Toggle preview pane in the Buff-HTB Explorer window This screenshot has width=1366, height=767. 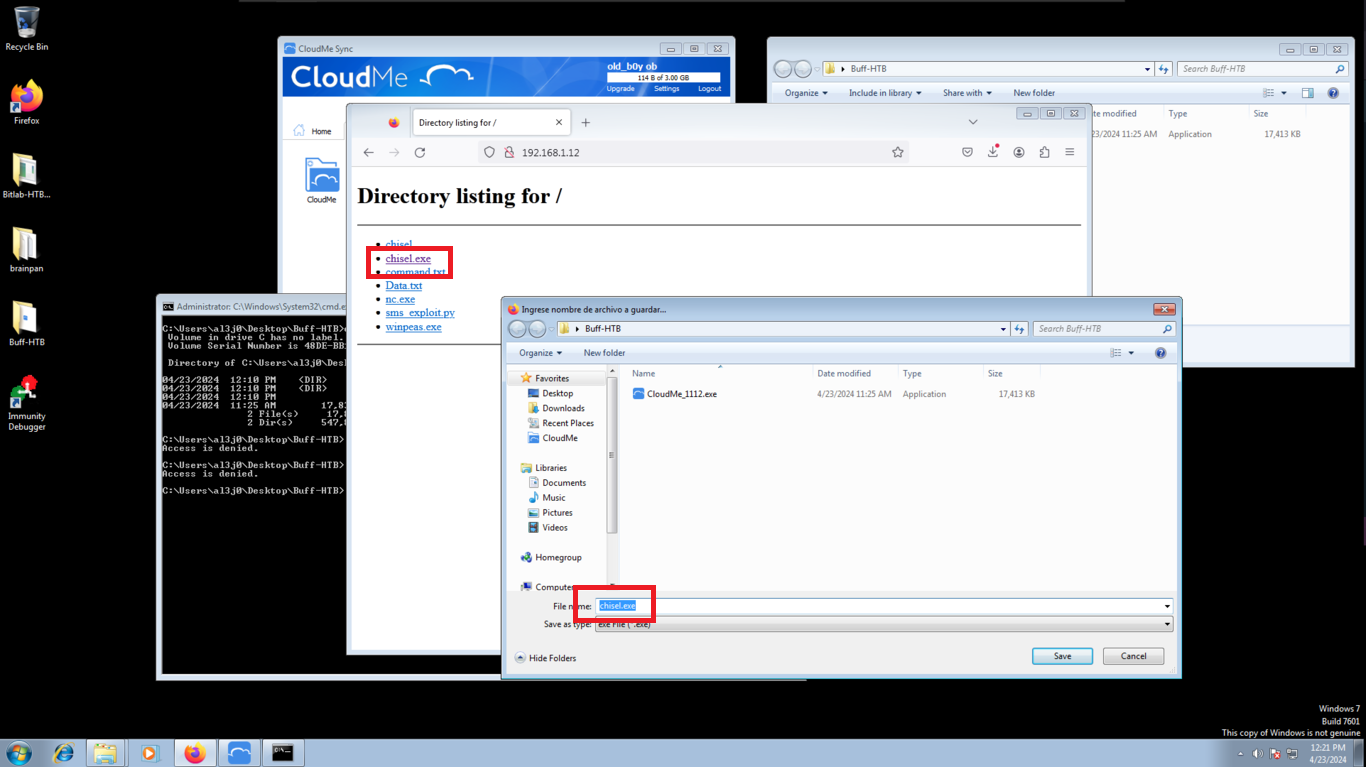tap(1307, 93)
